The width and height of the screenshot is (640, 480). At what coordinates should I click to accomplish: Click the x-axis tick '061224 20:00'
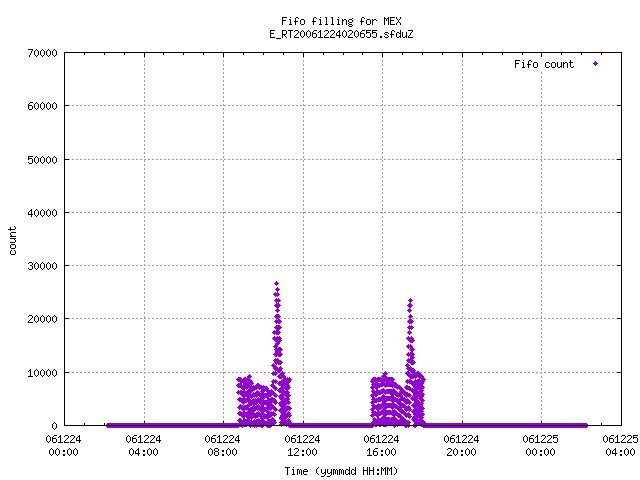[461, 446]
